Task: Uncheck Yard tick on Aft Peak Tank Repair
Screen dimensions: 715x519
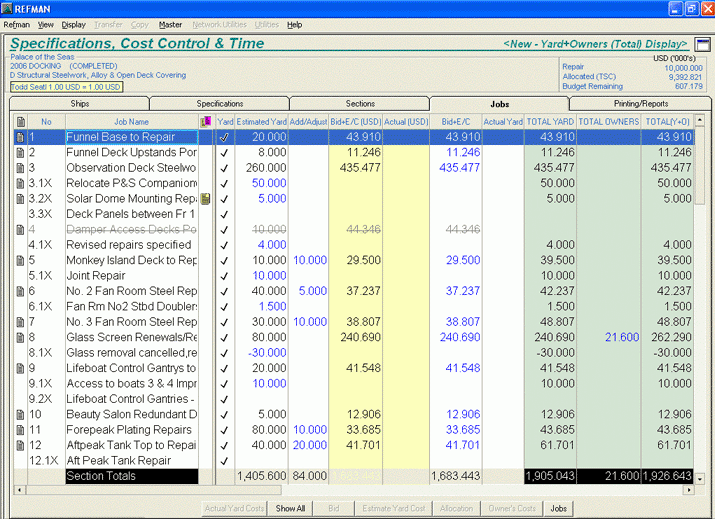Action: pos(224,461)
